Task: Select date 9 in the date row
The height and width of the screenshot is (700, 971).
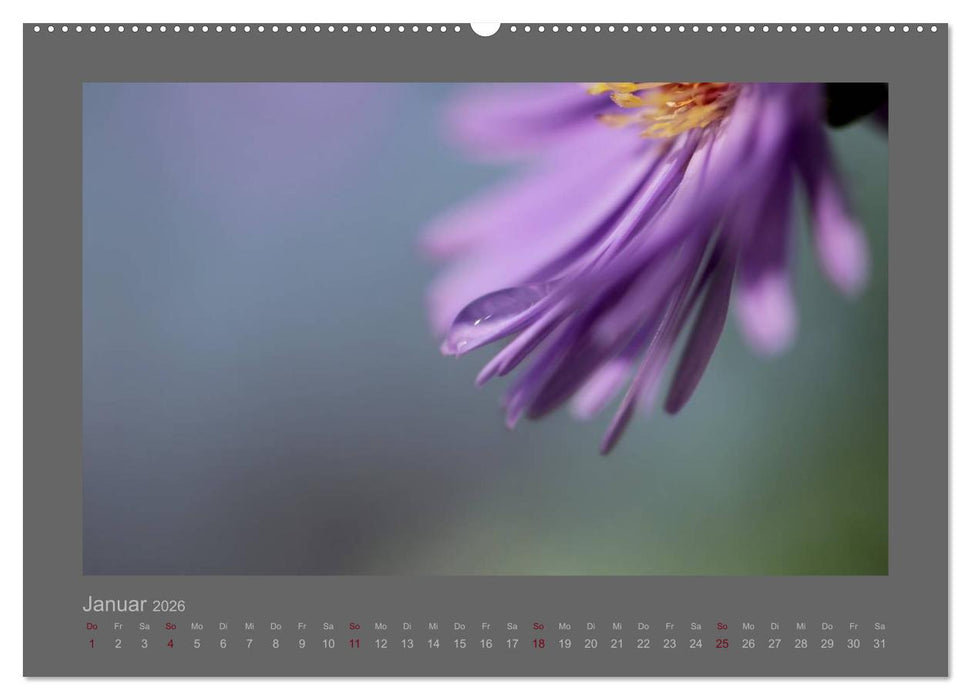Action: pos(302,644)
